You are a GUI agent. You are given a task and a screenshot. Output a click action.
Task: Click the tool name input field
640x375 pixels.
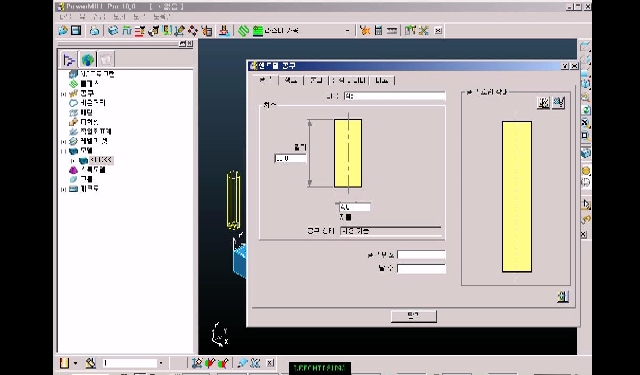395,96
